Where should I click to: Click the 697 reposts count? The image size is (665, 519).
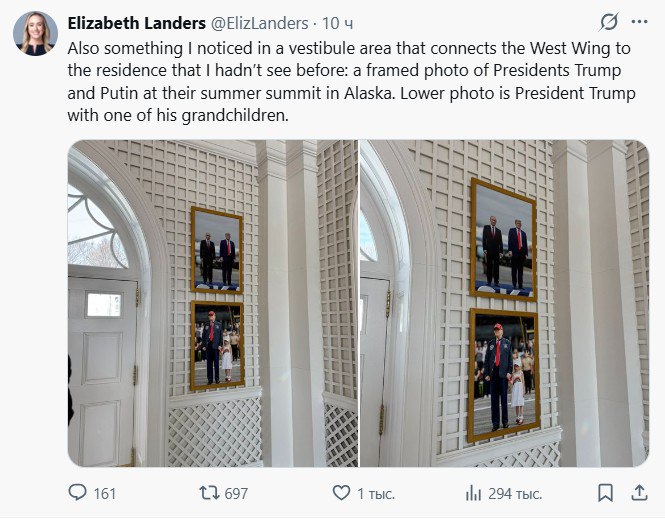point(236,493)
